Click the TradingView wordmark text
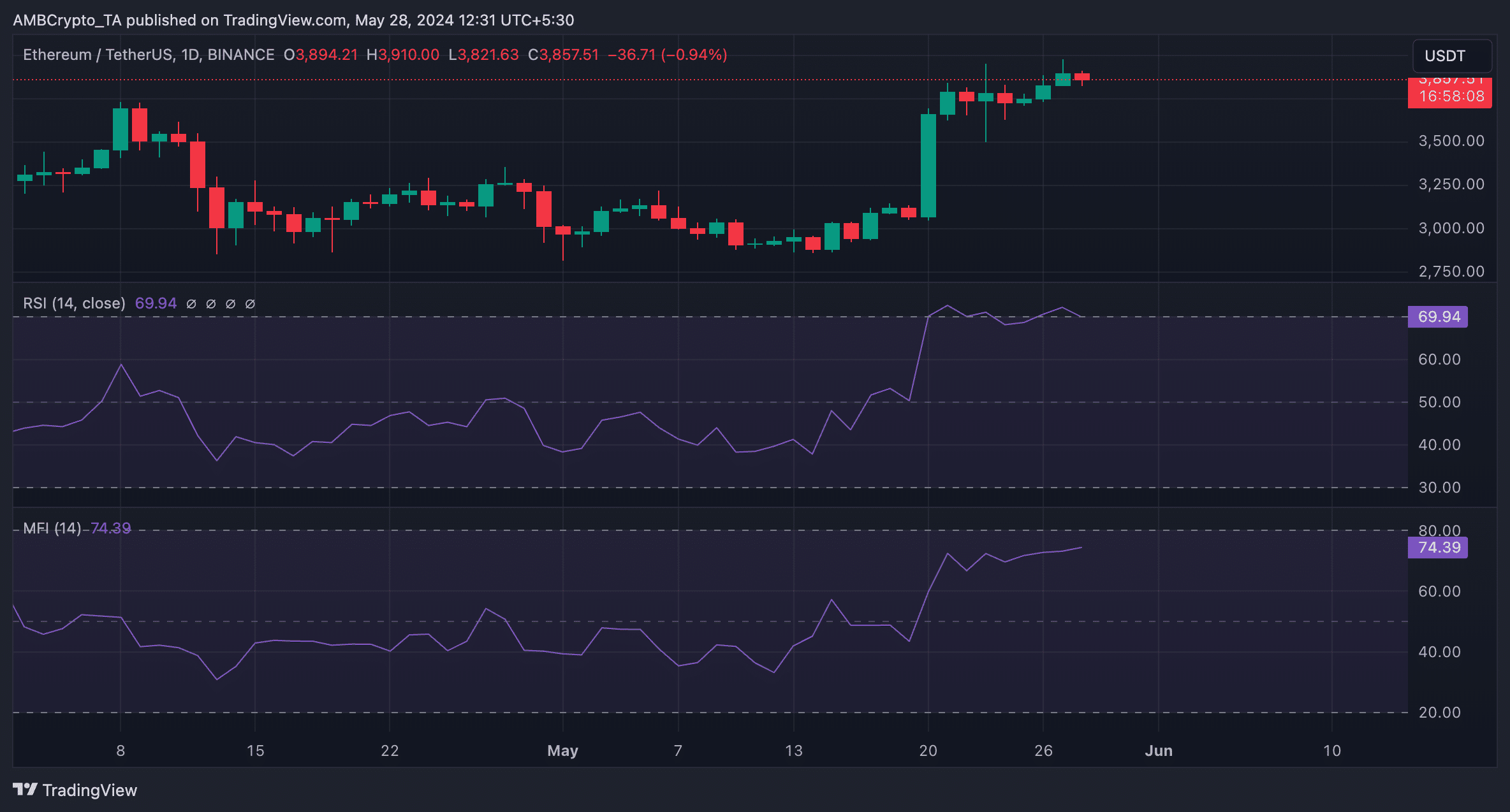This screenshot has width=1510, height=812. 90,790
